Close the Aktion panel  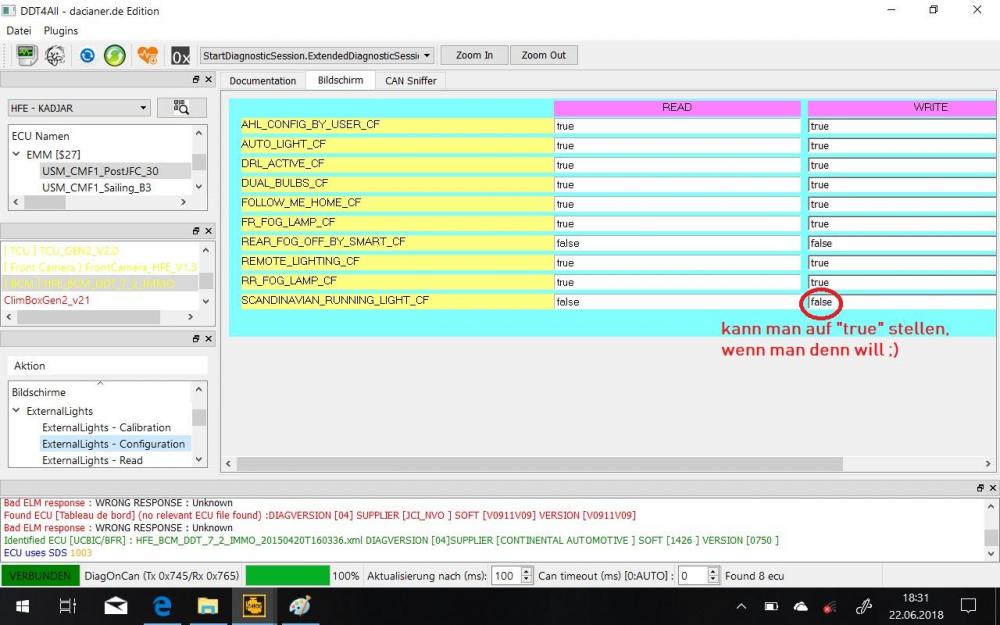click(x=209, y=339)
